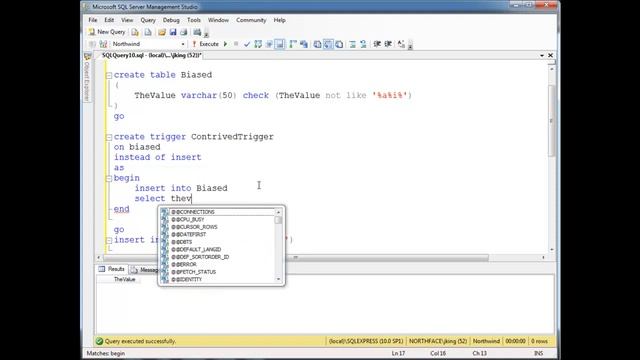Screen dimensions: 640x360
Task: Increase the indent
Action: [x=388, y=44]
